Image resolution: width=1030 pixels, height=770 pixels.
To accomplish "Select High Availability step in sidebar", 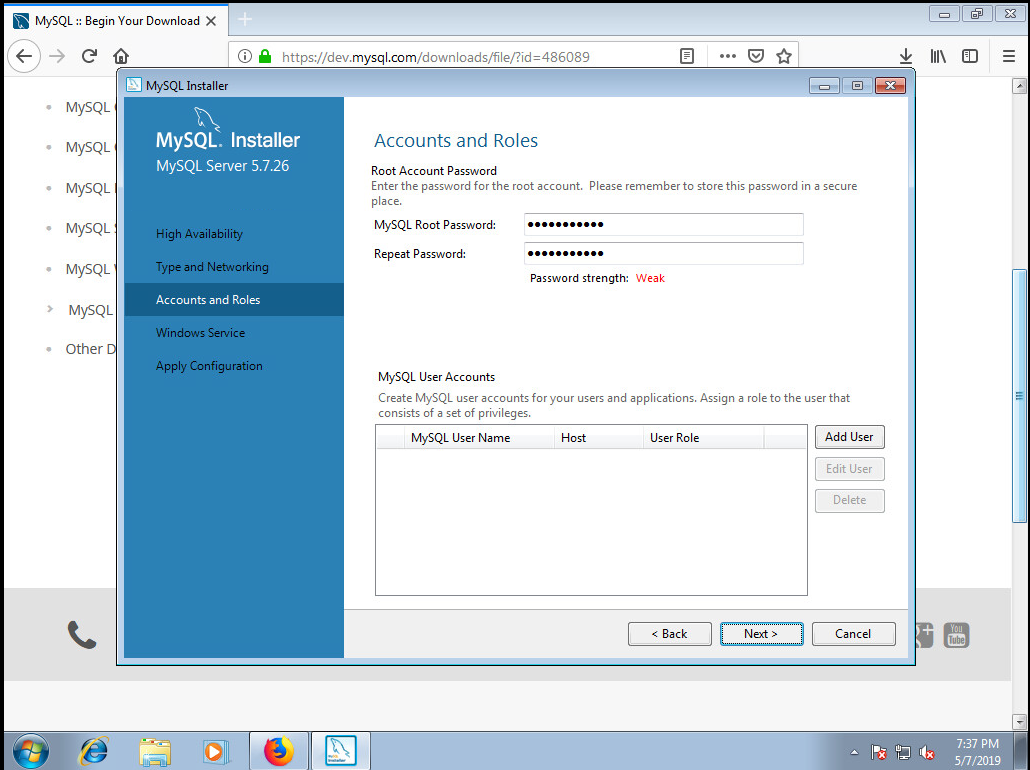I will [199, 234].
